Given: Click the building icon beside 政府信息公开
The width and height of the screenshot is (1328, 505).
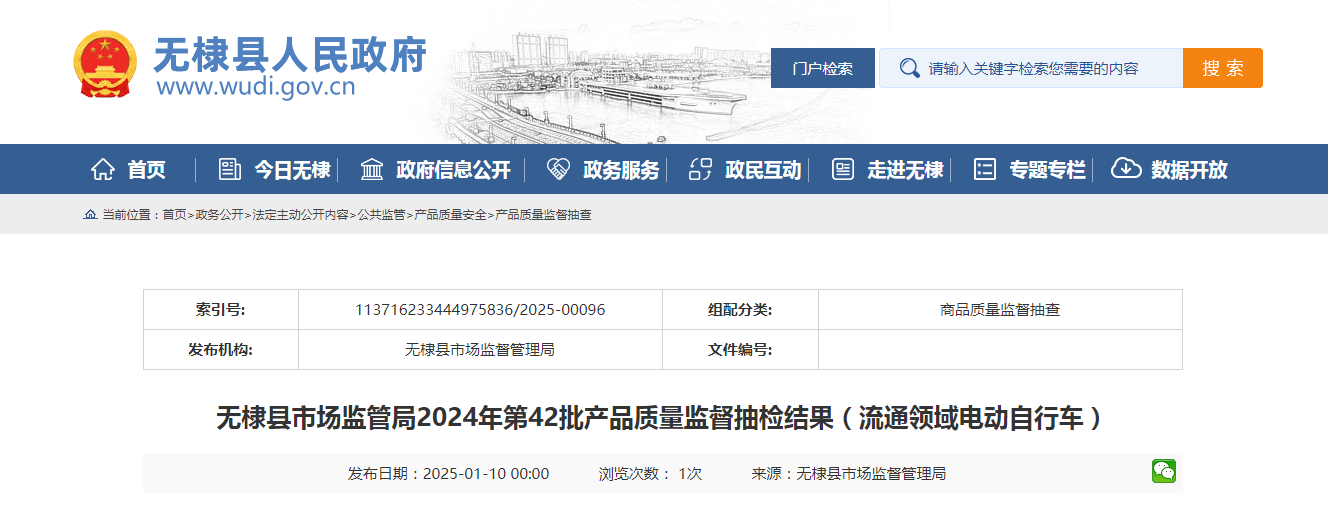Looking at the screenshot, I should click(x=372, y=170).
